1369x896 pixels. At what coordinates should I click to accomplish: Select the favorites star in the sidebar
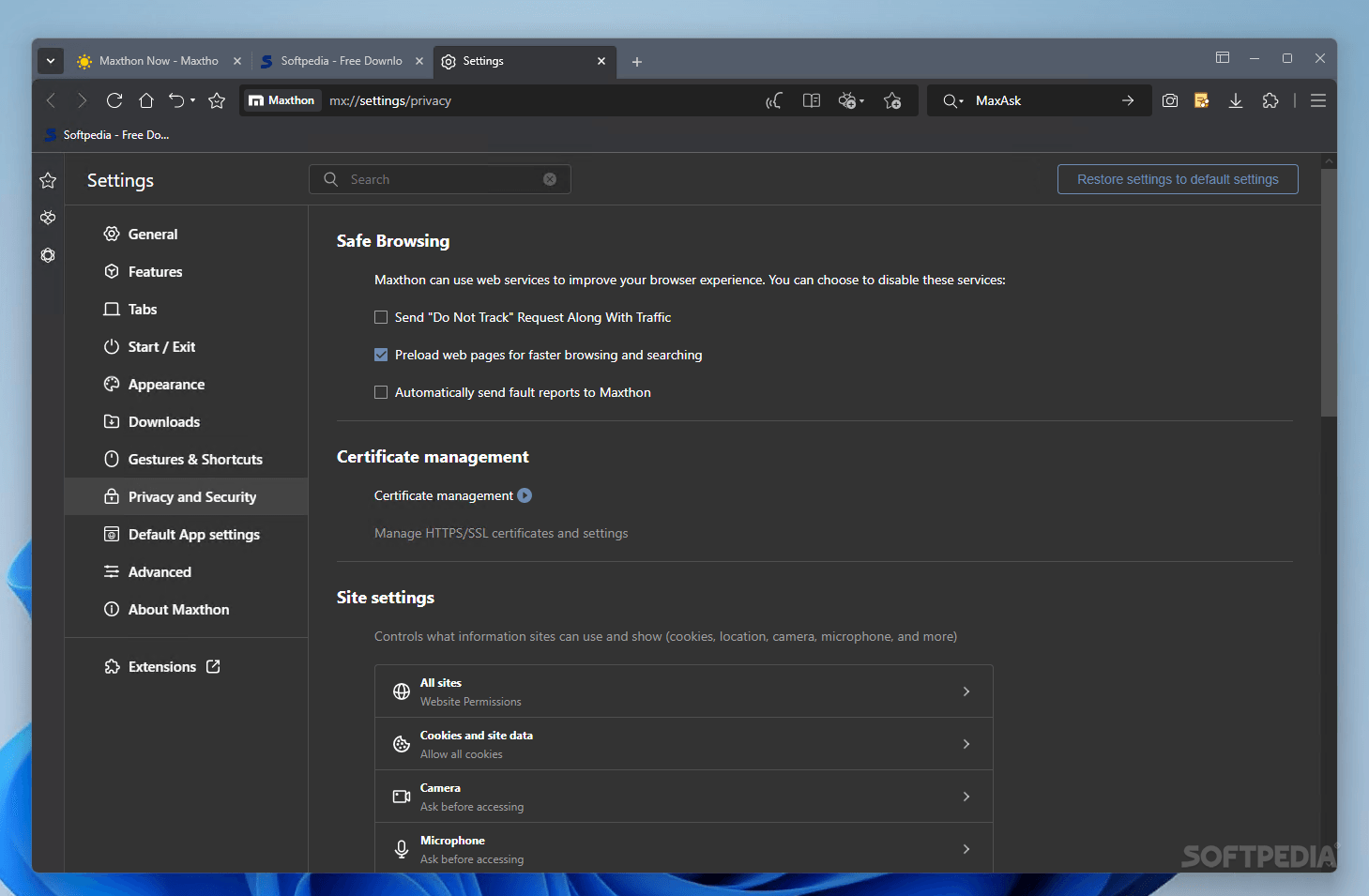47,180
